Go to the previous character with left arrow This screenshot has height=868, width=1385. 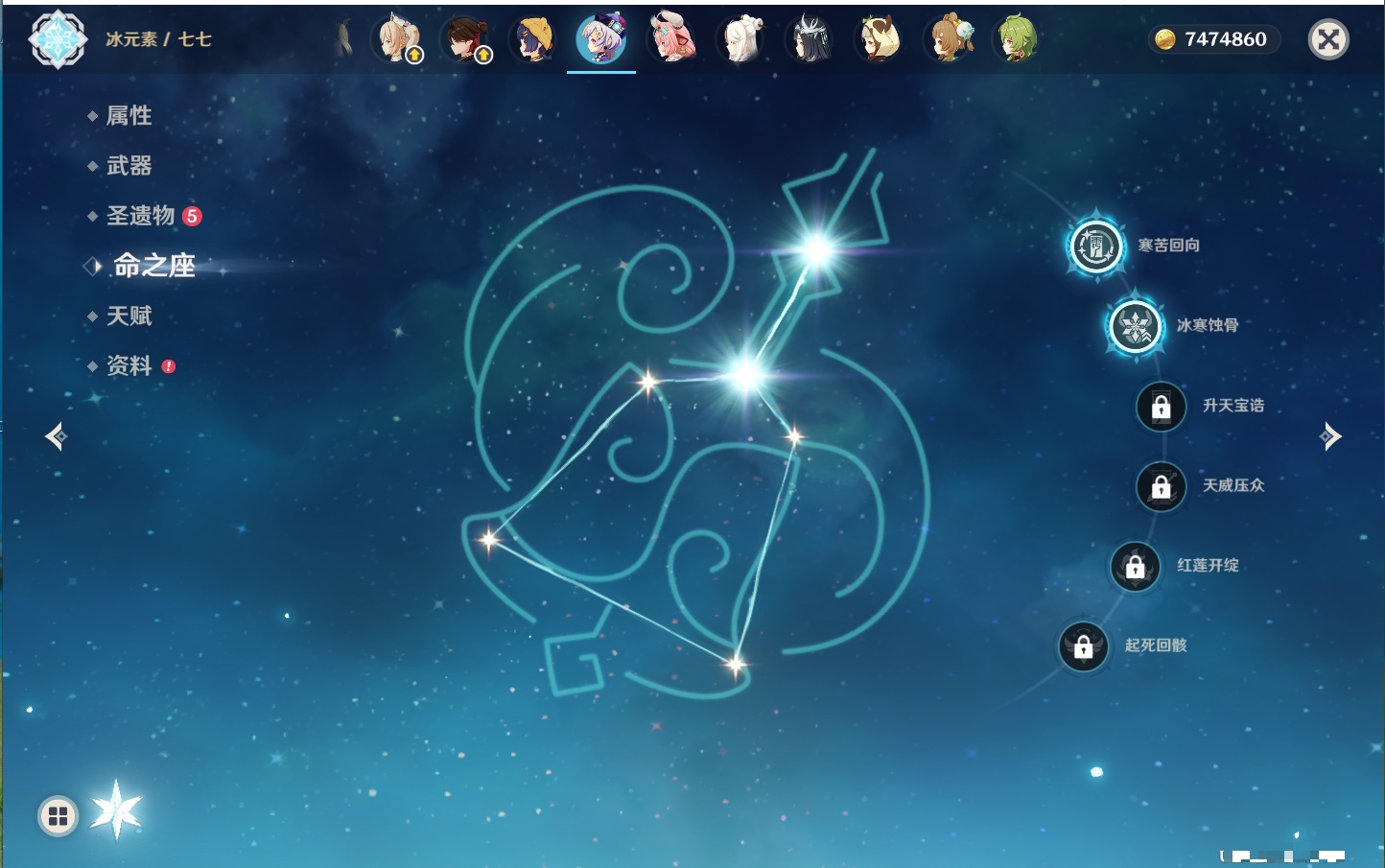(56, 436)
